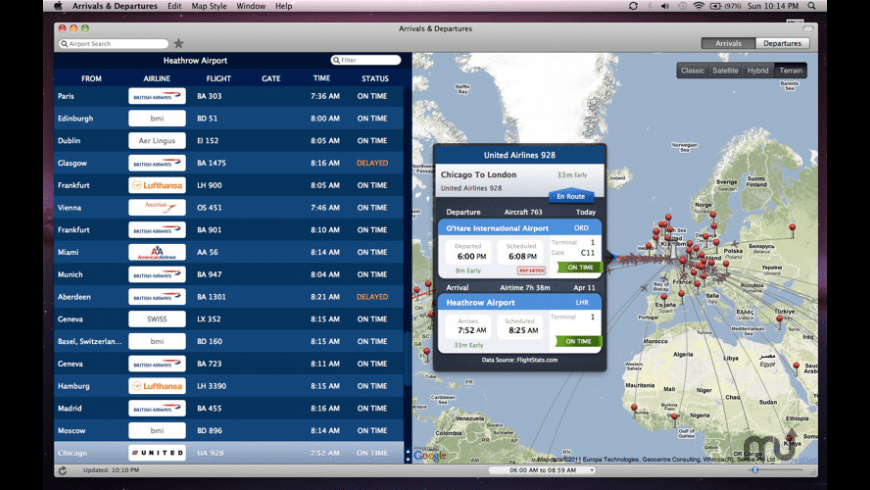Click the Heathrow Airport header in flight popup
The width and height of the screenshot is (870, 490).
tap(519, 302)
